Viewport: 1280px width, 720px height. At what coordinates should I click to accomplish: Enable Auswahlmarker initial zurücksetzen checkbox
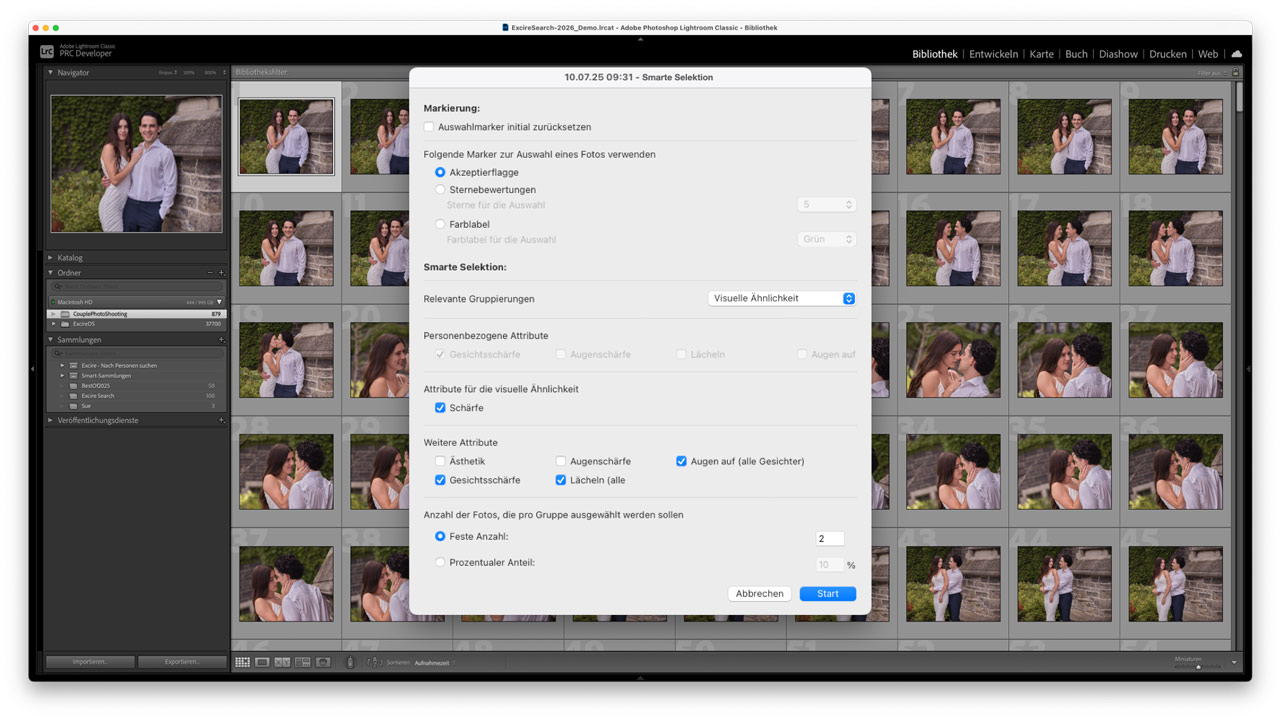pyautogui.click(x=429, y=127)
